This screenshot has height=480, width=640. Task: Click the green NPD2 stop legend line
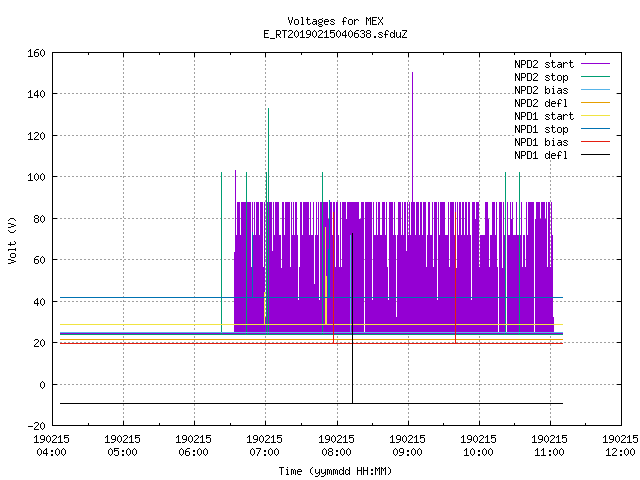click(x=595, y=77)
